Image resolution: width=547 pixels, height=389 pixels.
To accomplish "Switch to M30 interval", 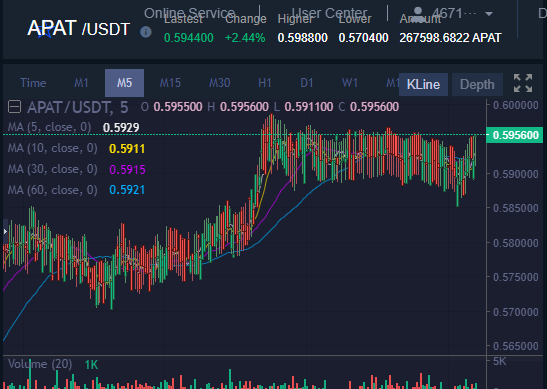I will click(219, 83).
